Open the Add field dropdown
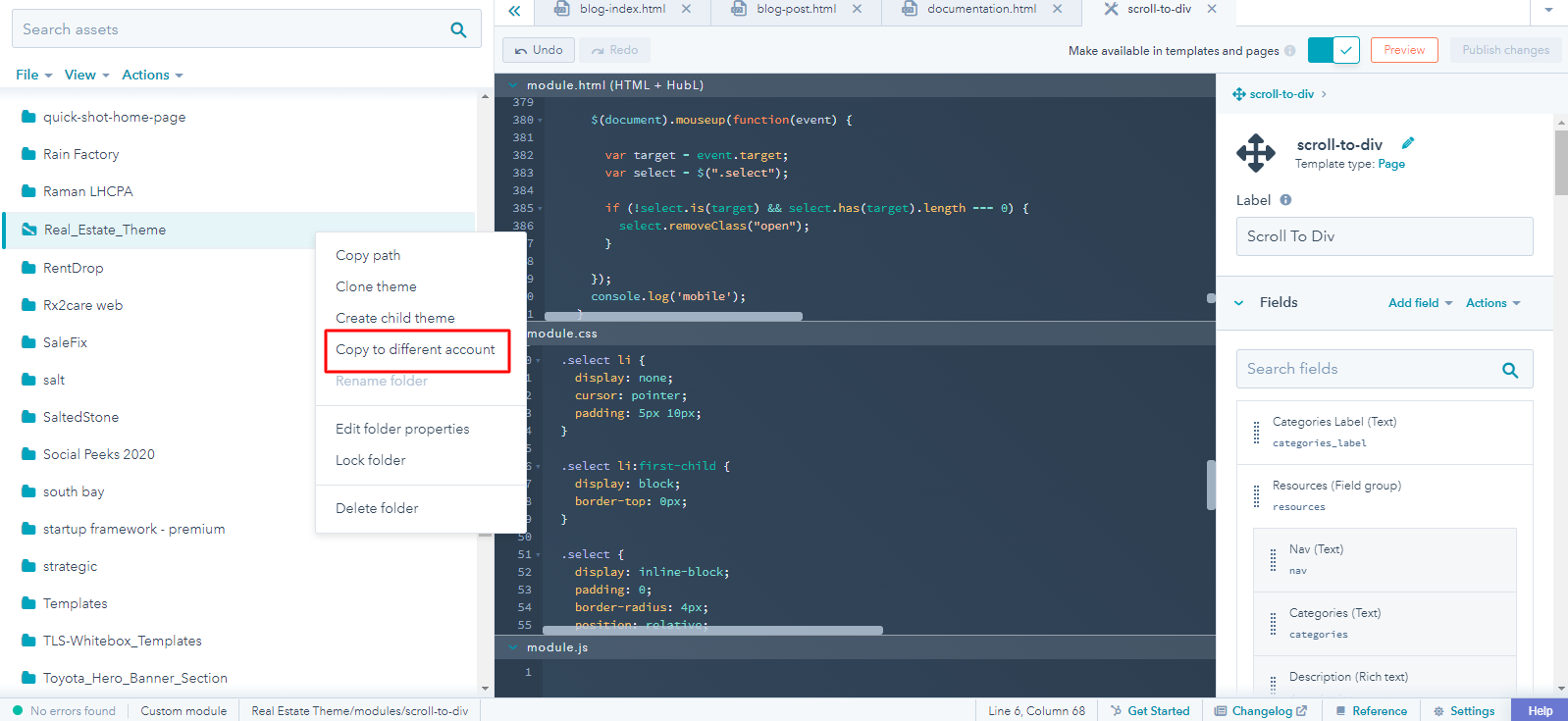Screen dimensions: 1568x721 [1420, 303]
